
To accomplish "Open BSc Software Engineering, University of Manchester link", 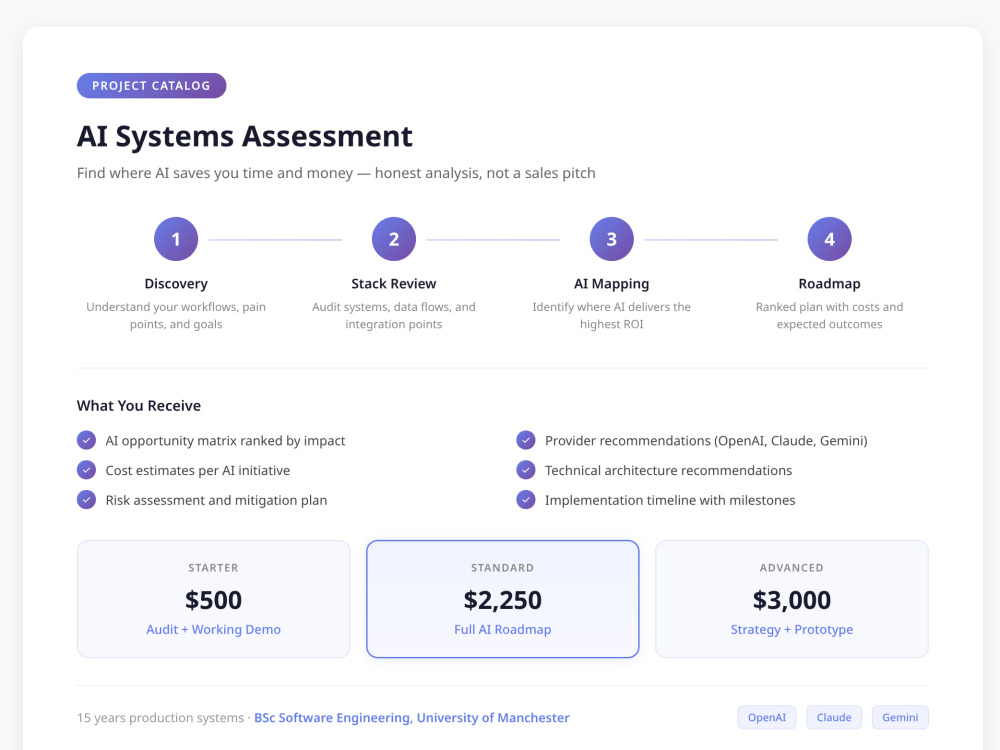I will pos(411,717).
